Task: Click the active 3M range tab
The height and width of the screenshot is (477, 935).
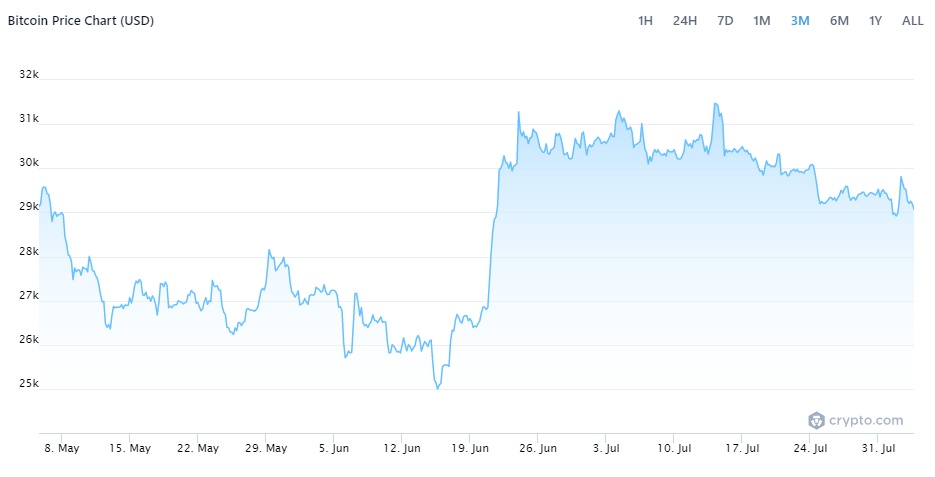Action: pos(800,21)
